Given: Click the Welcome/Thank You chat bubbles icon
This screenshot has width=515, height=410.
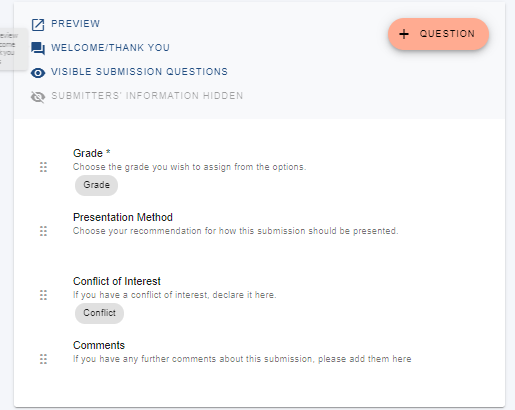Looking at the screenshot, I should point(38,48).
